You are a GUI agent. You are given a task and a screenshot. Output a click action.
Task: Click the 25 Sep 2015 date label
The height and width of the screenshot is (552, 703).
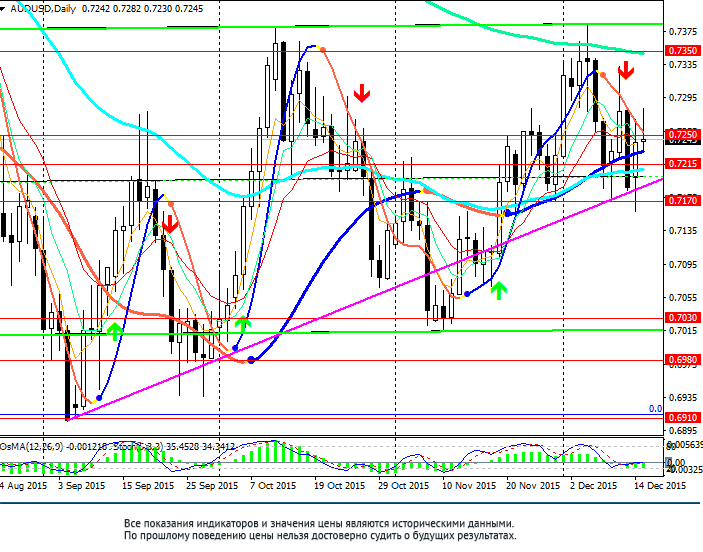pos(212,486)
